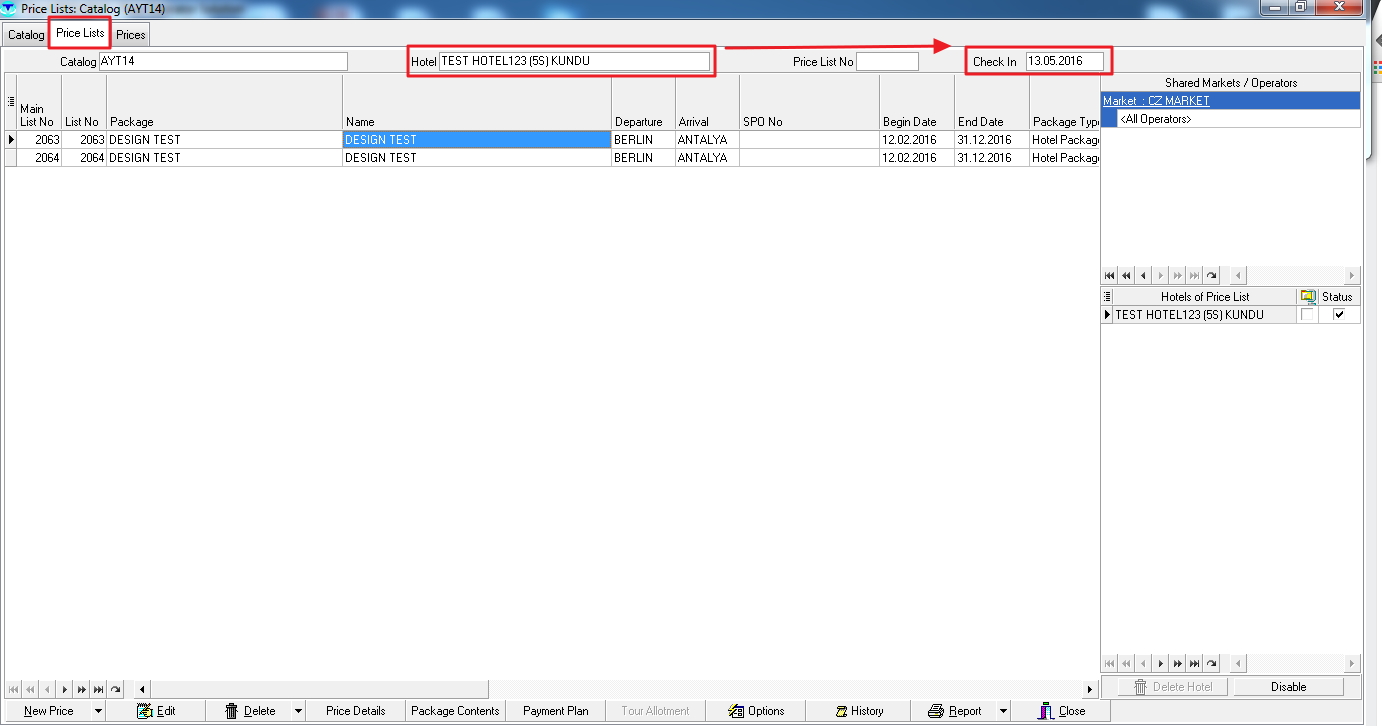Click the monitor icon column header in Hotels list
Image resolution: width=1382 pixels, height=726 pixels.
tap(1308, 297)
